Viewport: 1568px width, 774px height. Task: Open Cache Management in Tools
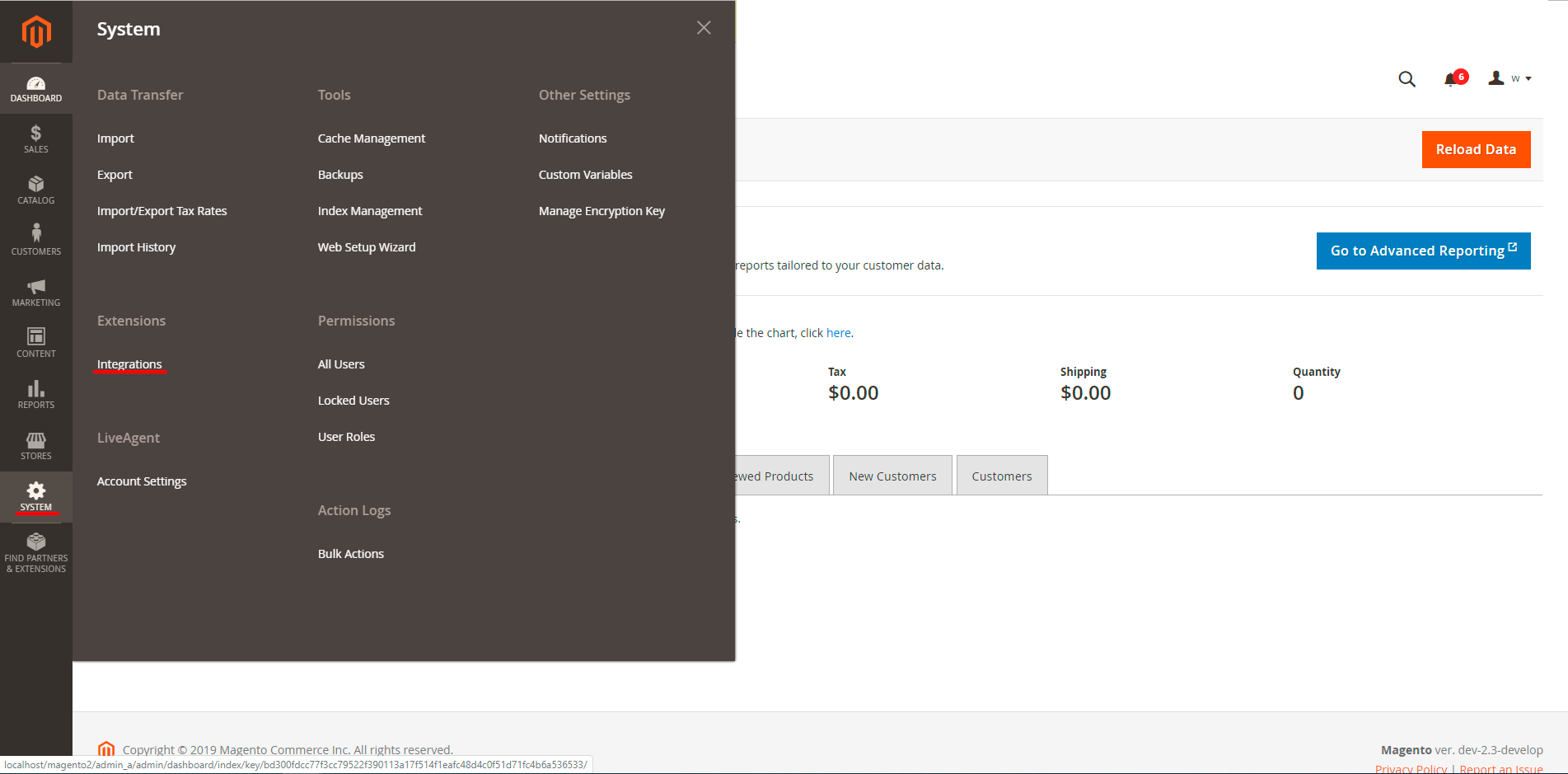click(x=372, y=138)
